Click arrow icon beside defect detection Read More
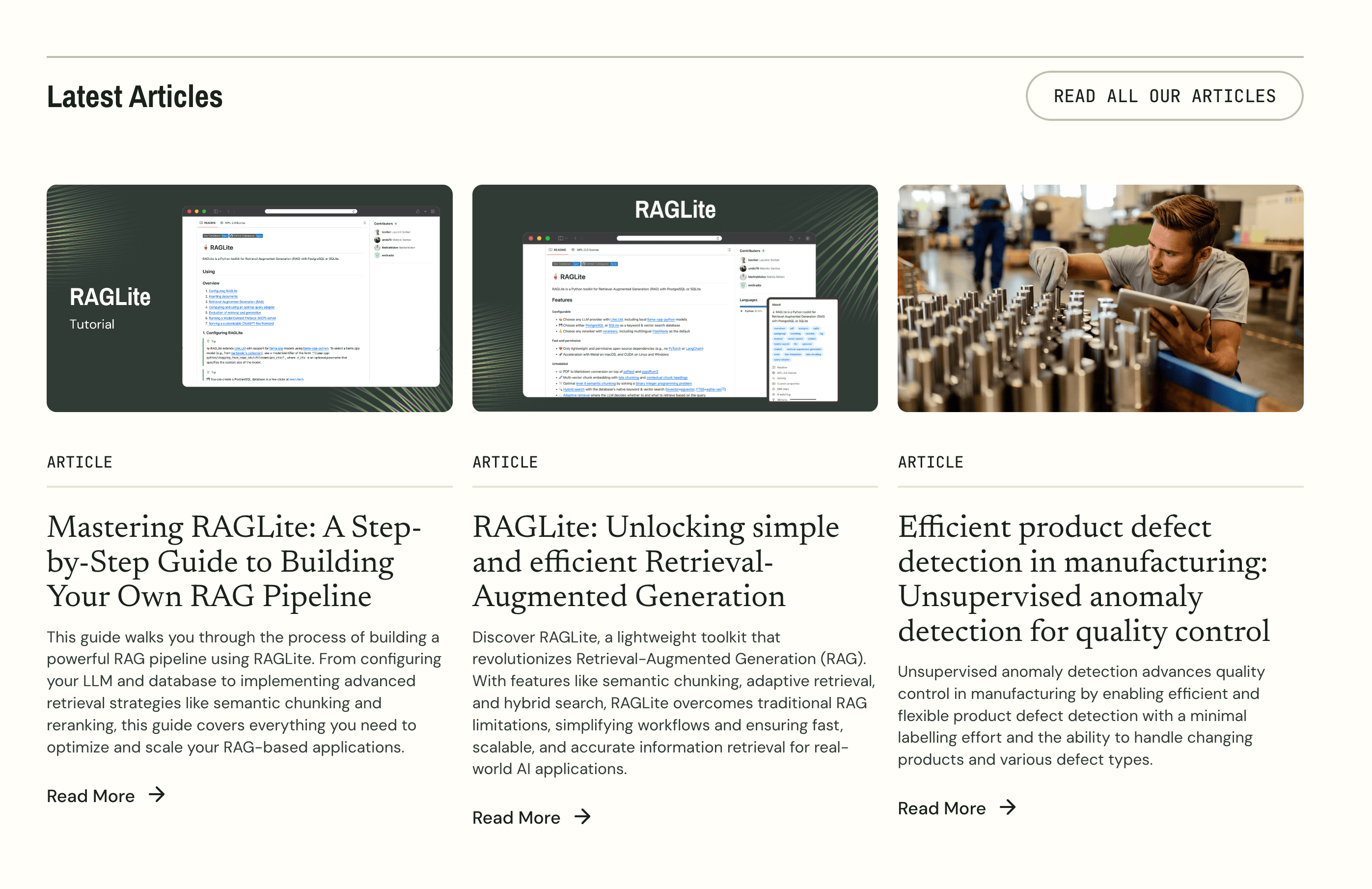This screenshot has width=1372, height=889. click(1008, 807)
